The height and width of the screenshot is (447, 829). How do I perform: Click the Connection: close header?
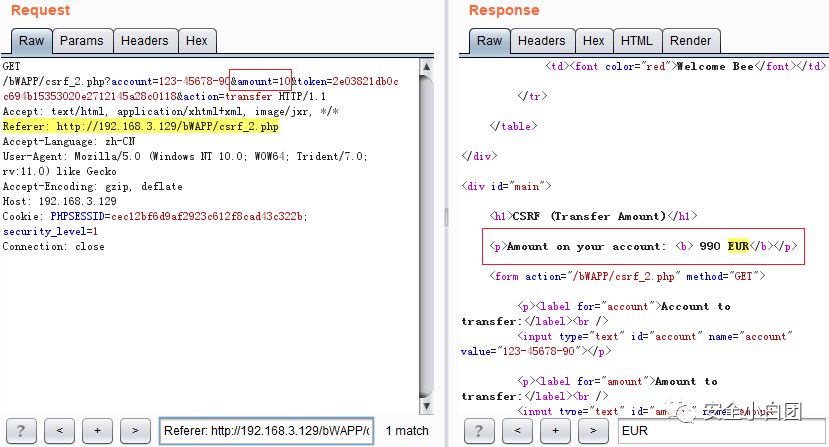(x=53, y=247)
